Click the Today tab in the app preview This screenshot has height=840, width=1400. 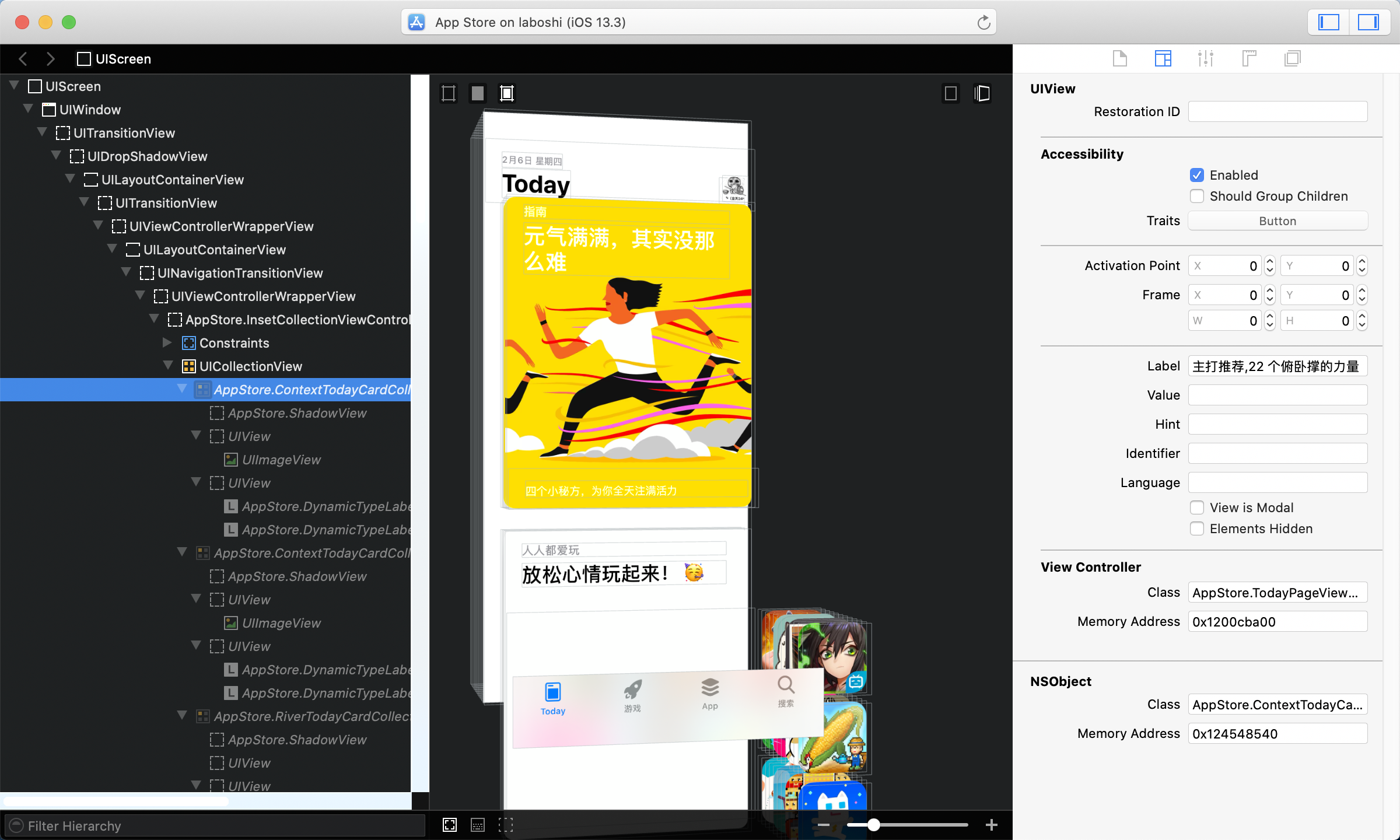point(552,699)
